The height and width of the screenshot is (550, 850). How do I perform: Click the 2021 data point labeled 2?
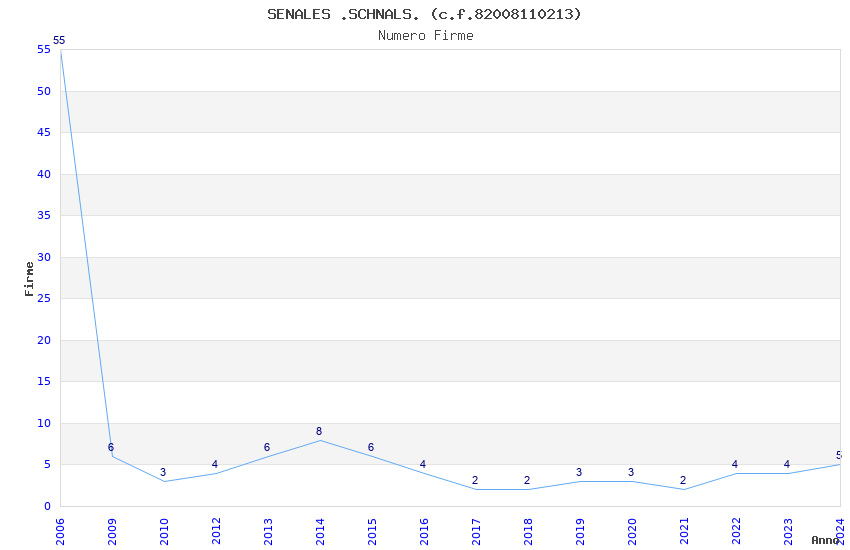click(683, 489)
